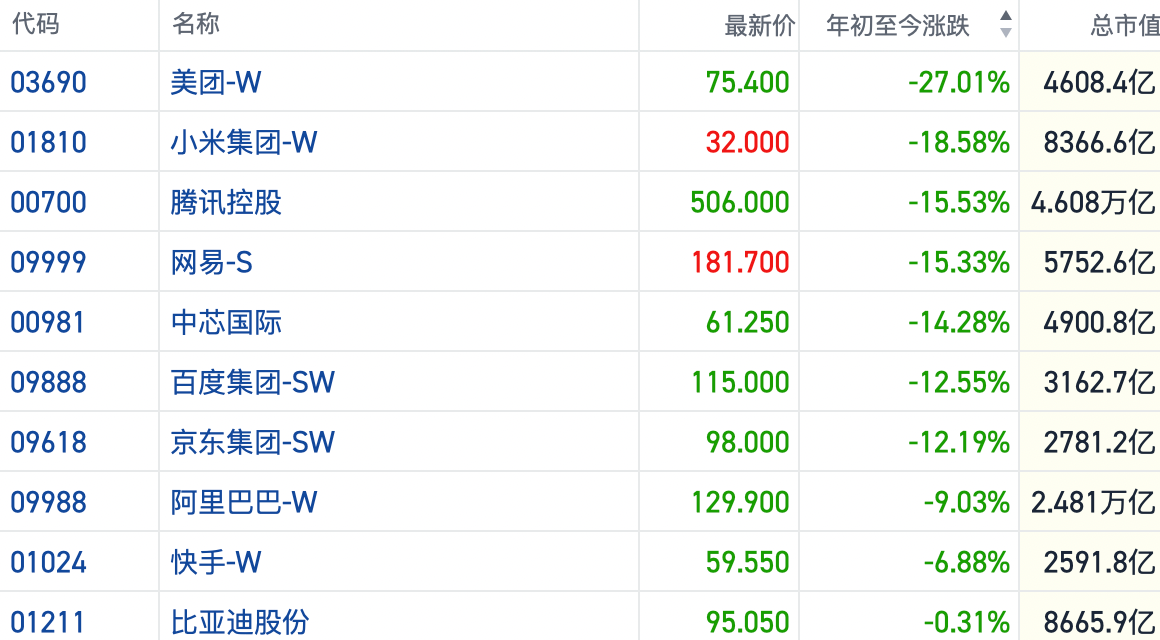Click the -27.01% change for 美团-W
Screen dimensions: 1160x640
point(959,82)
